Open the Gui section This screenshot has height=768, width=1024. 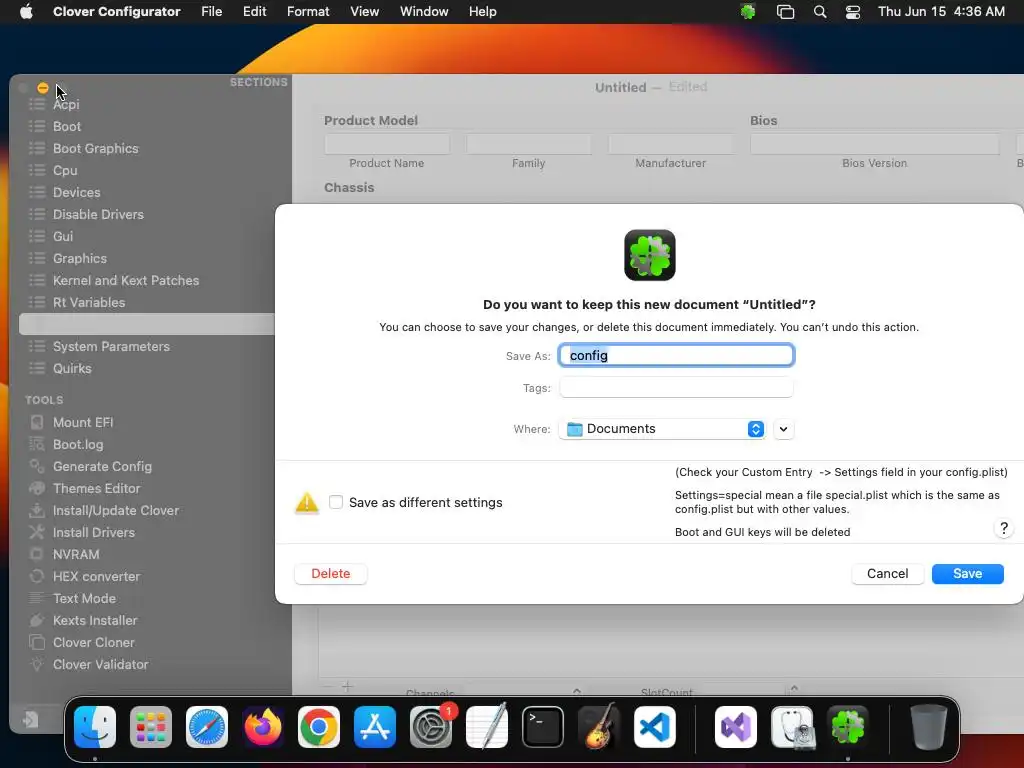63,236
